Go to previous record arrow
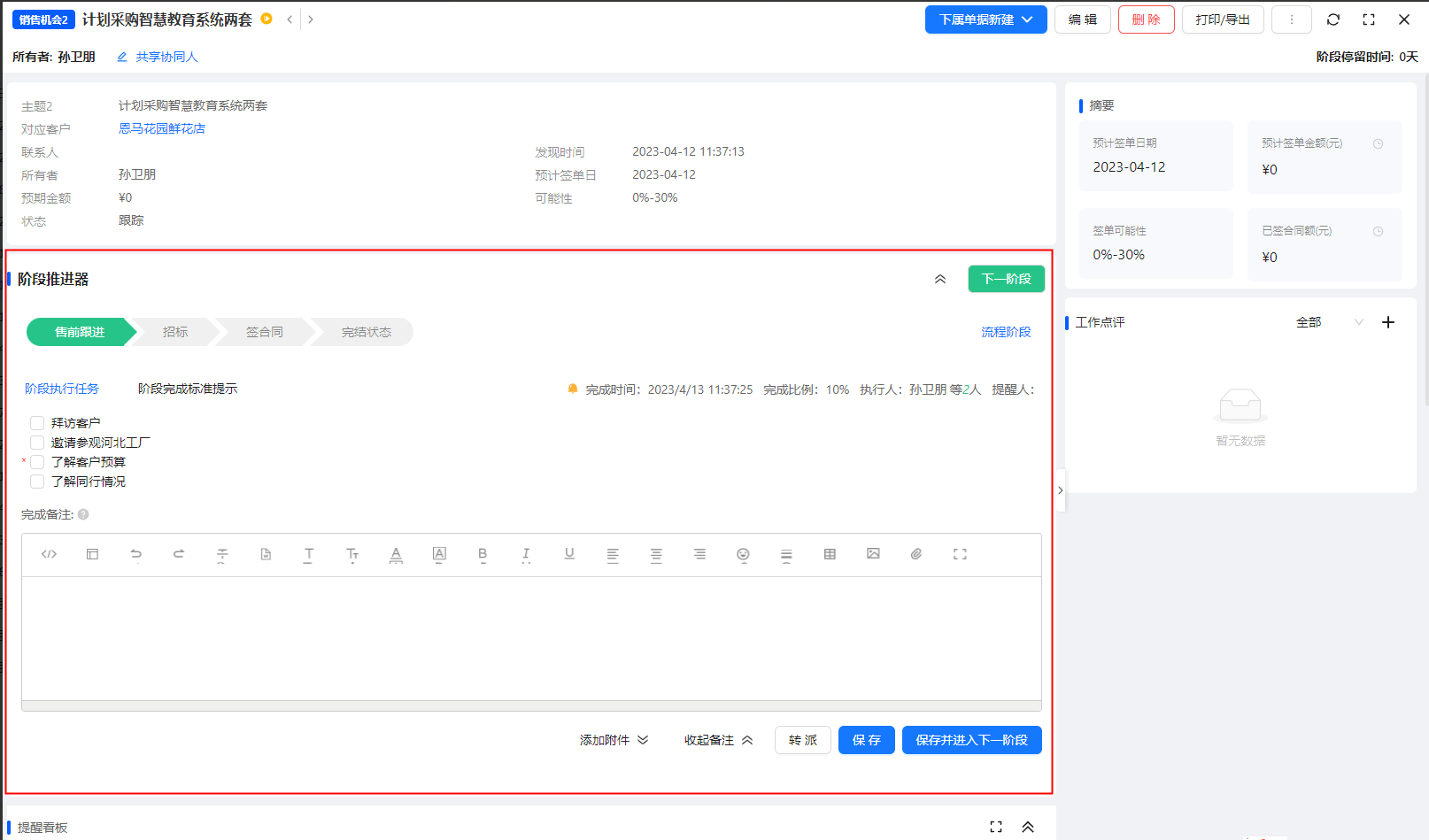Image resolution: width=1429 pixels, height=840 pixels. [x=290, y=19]
